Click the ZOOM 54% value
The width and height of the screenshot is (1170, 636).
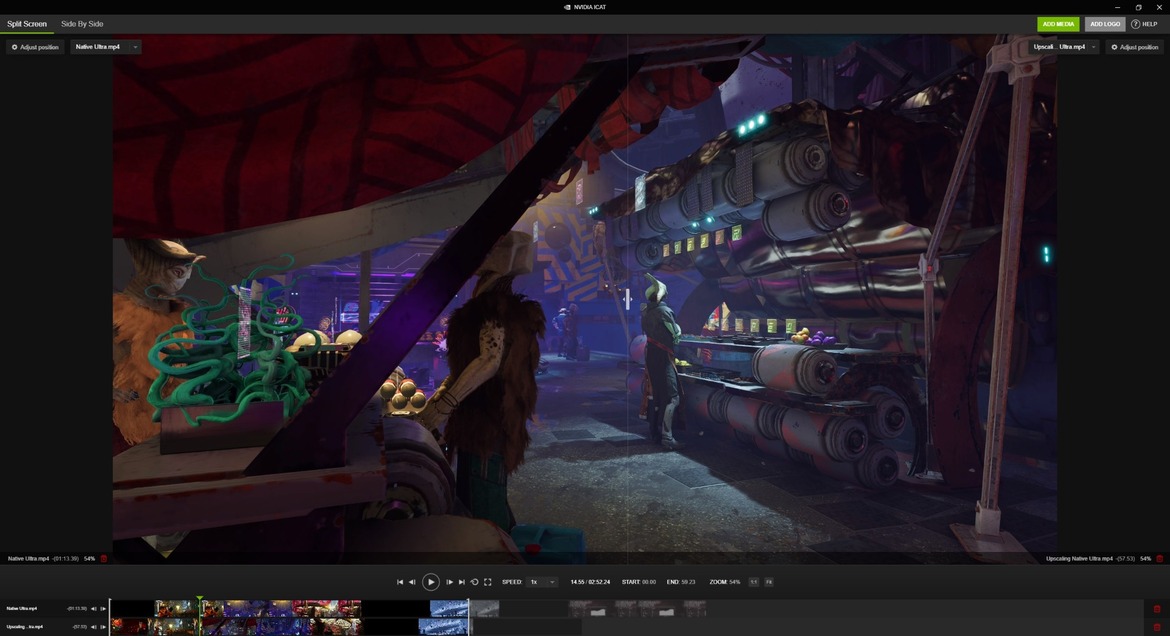click(x=732, y=582)
